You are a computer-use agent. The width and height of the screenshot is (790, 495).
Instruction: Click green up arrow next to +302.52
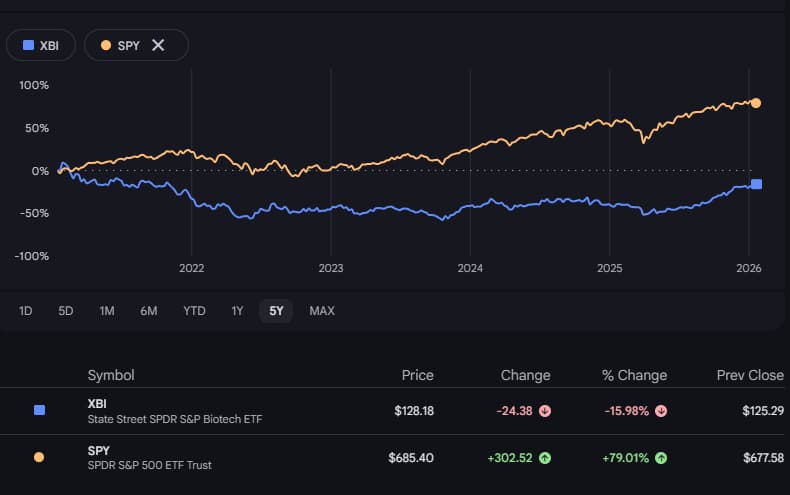click(x=544, y=458)
